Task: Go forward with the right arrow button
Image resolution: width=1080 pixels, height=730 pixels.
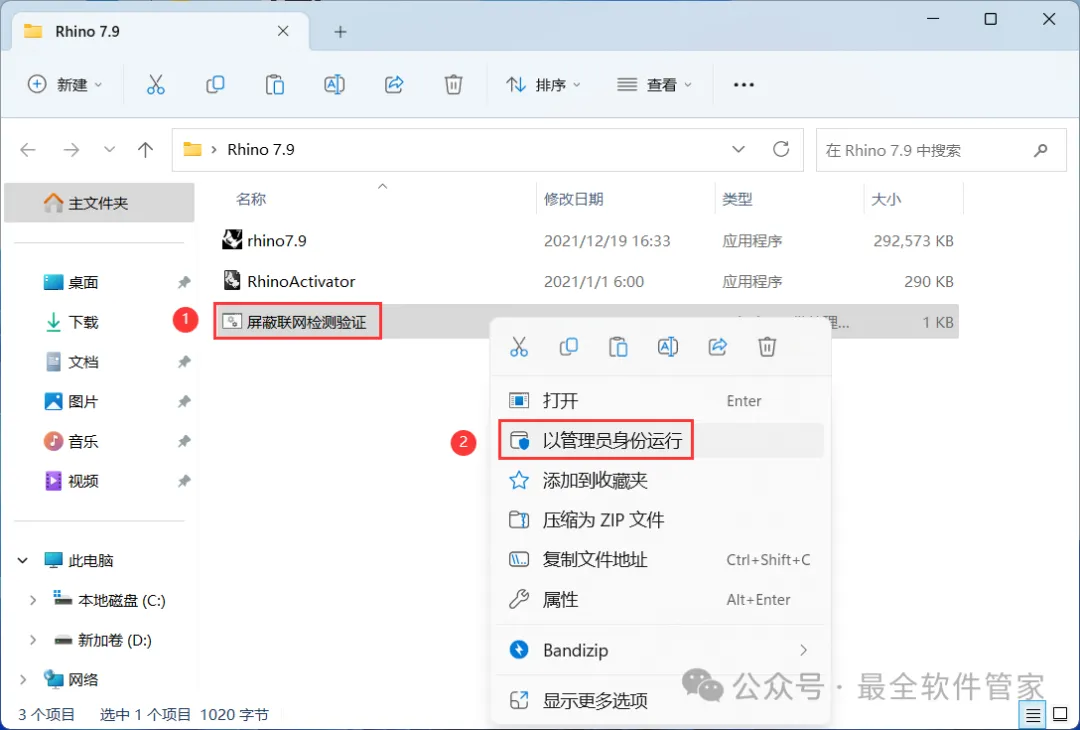Action: (x=71, y=149)
